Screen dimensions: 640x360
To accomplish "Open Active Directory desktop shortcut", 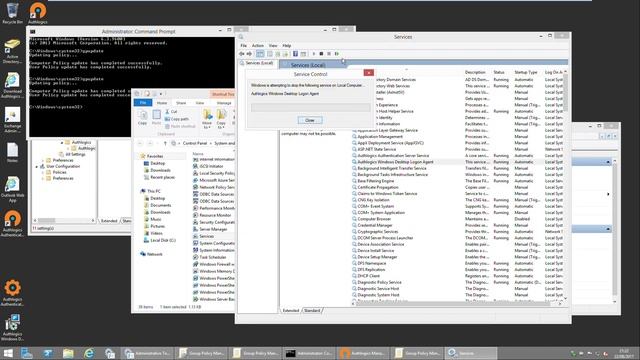I will [12, 51].
